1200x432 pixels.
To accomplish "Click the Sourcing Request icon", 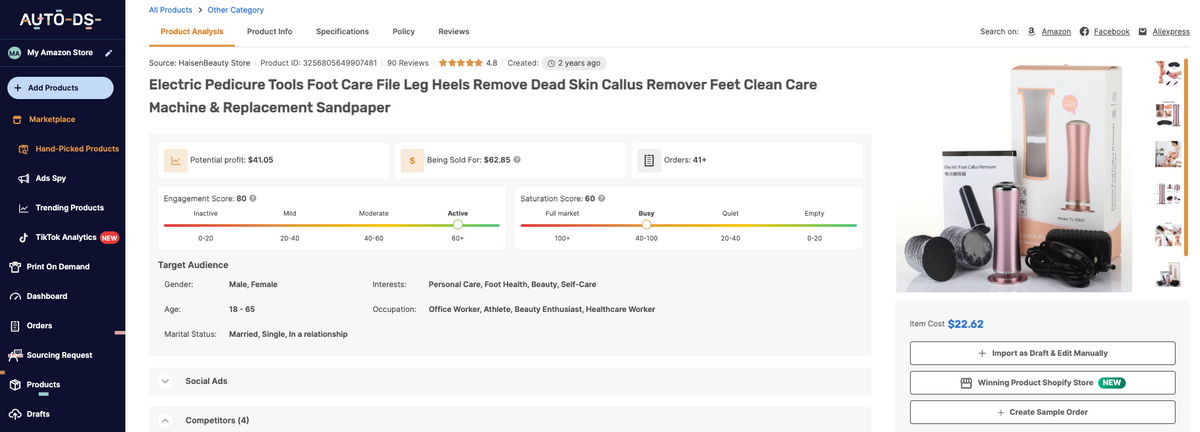I will 15,355.
